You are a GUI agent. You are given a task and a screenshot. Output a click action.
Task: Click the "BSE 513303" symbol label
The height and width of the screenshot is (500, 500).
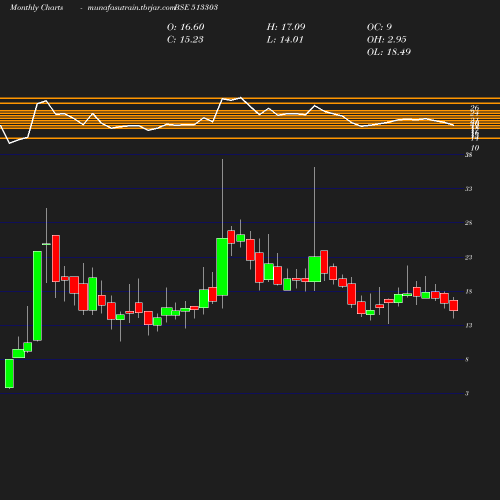[196, 7]
